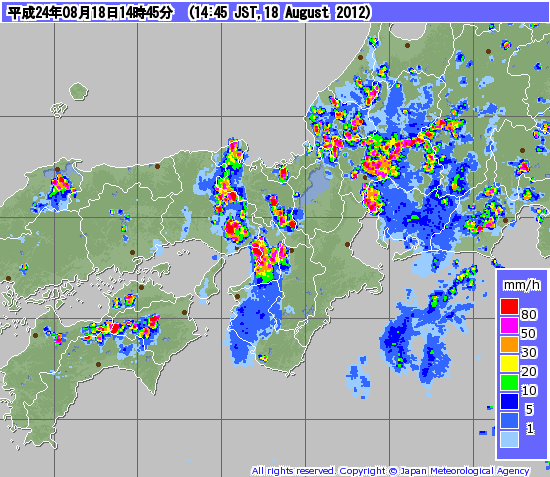Click the dark blue 5 mm/h swatch

509,401
